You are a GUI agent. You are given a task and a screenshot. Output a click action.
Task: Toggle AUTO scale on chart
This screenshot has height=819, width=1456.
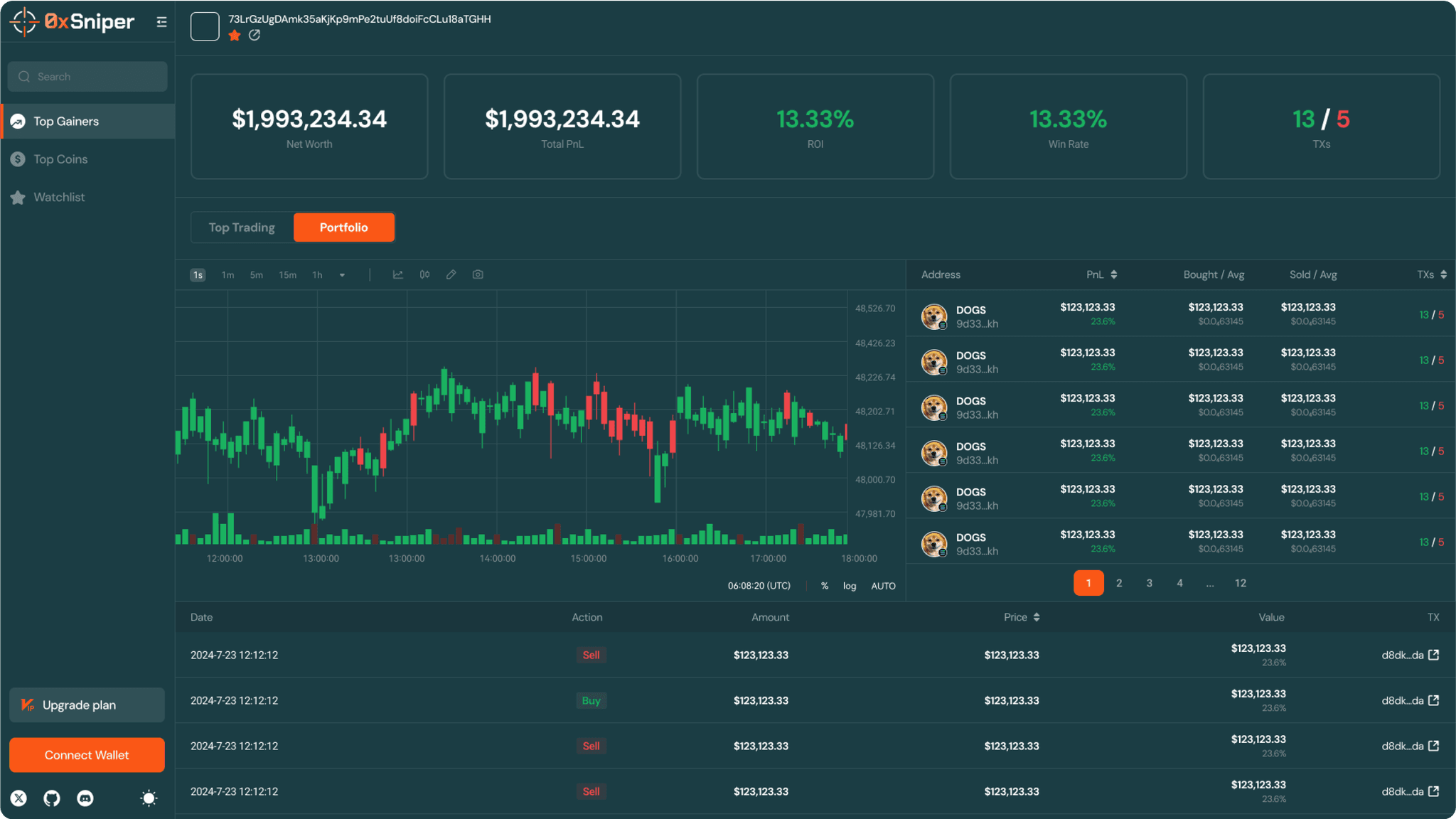coord(883,586)
